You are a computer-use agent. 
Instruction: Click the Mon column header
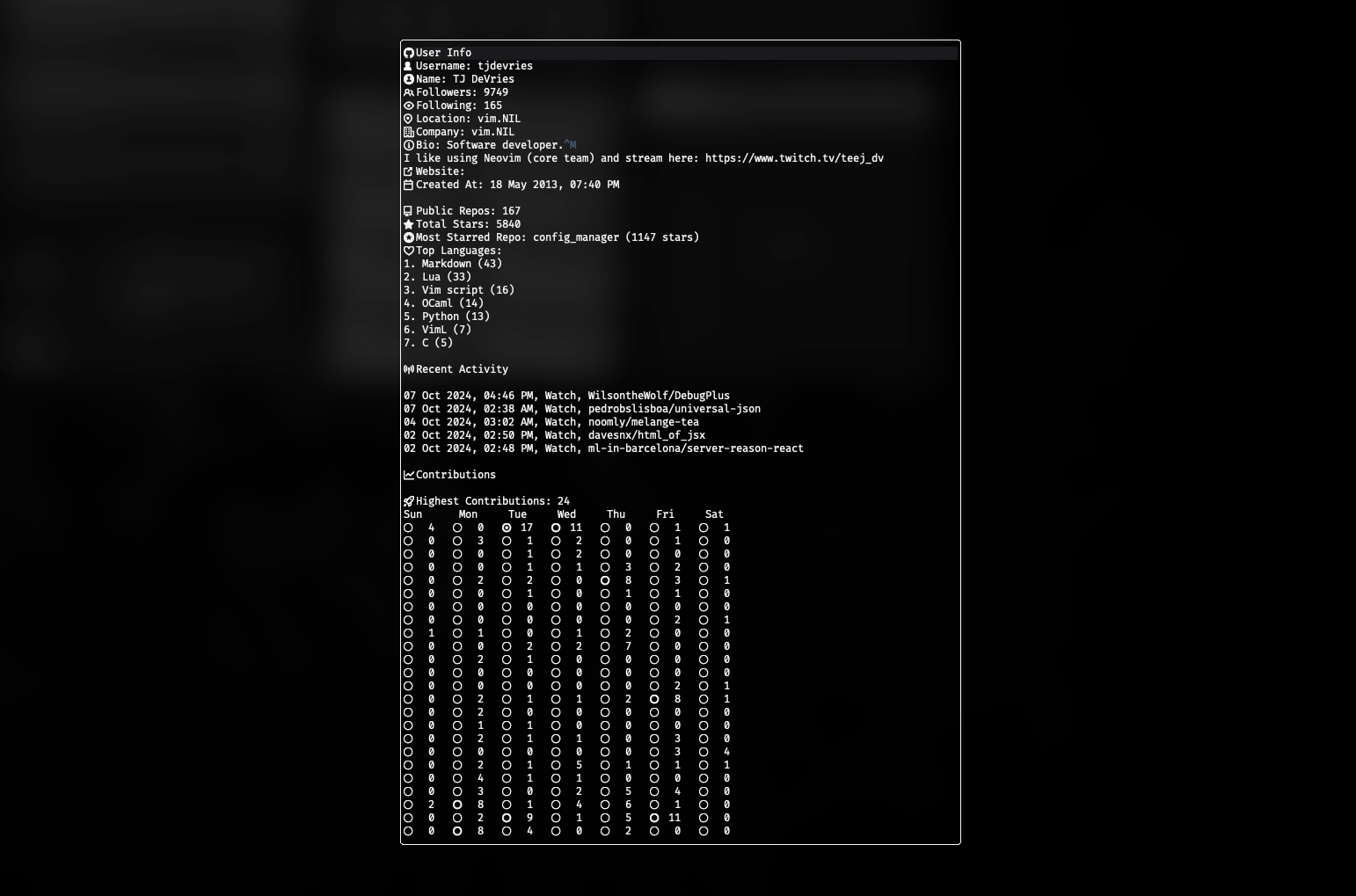click(x=468, y=514)
